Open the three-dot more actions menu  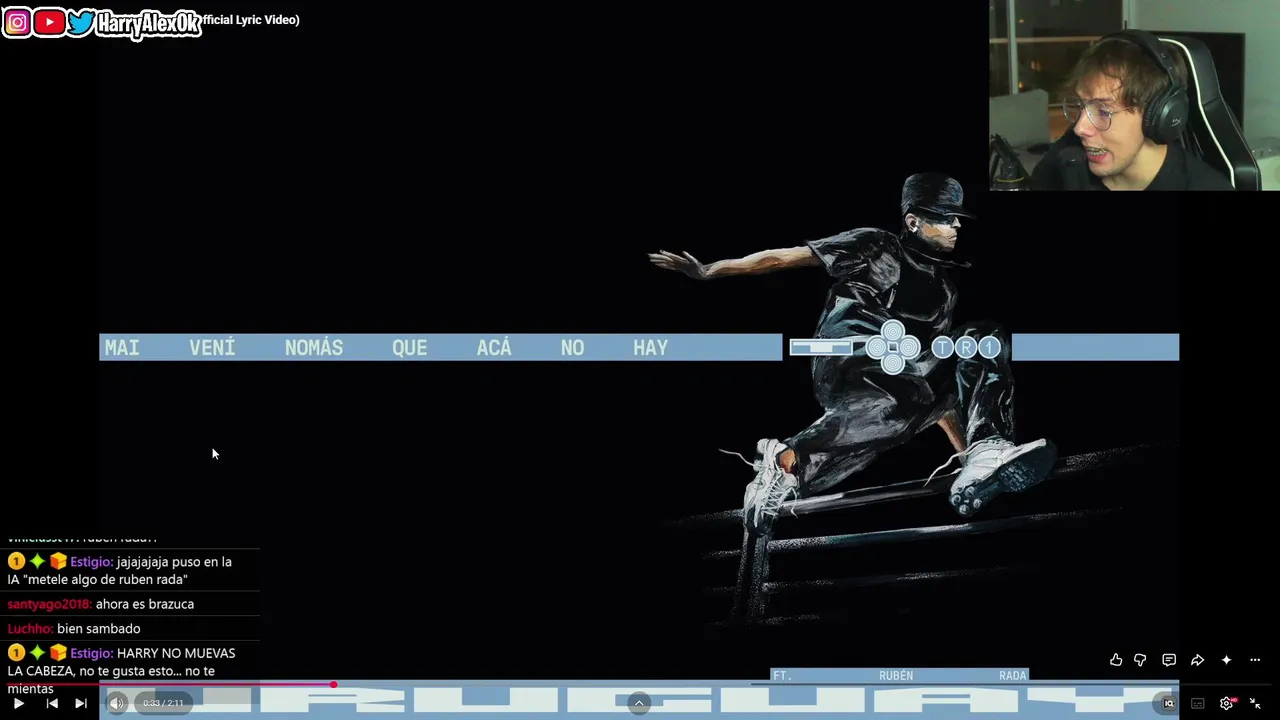(x=1255, y=660)
